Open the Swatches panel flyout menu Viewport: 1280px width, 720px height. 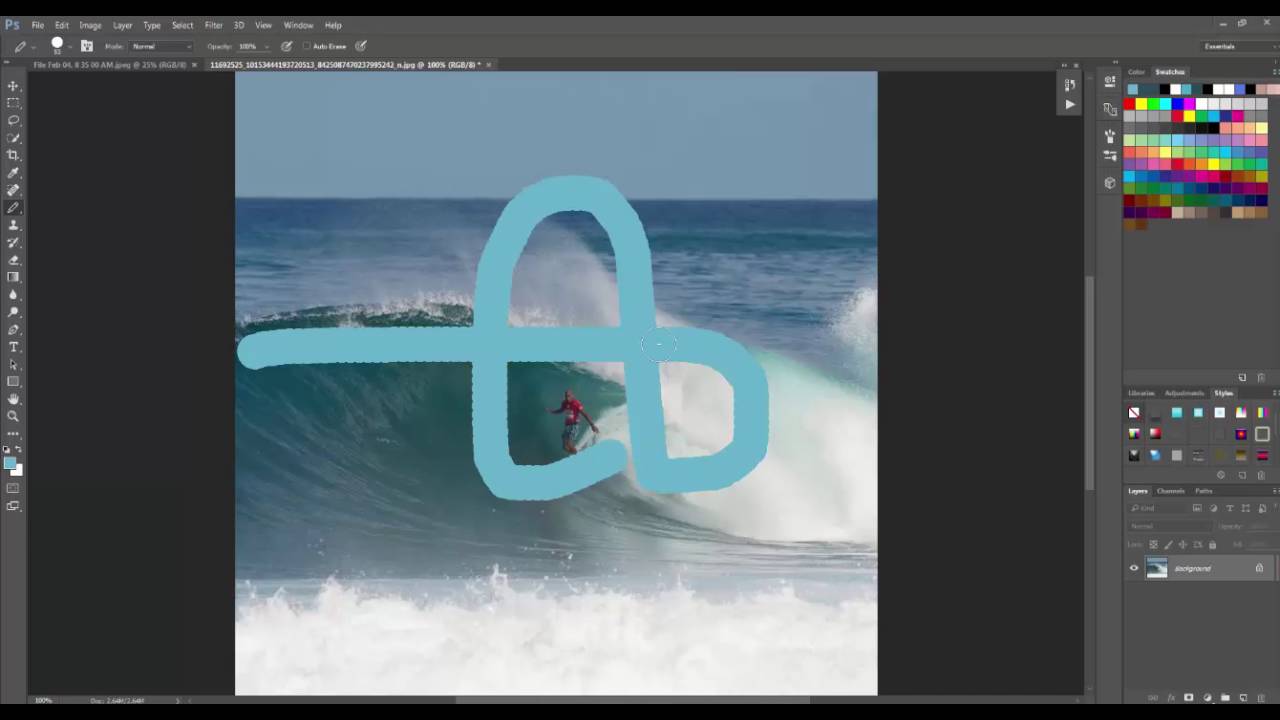coord(1275,72)
